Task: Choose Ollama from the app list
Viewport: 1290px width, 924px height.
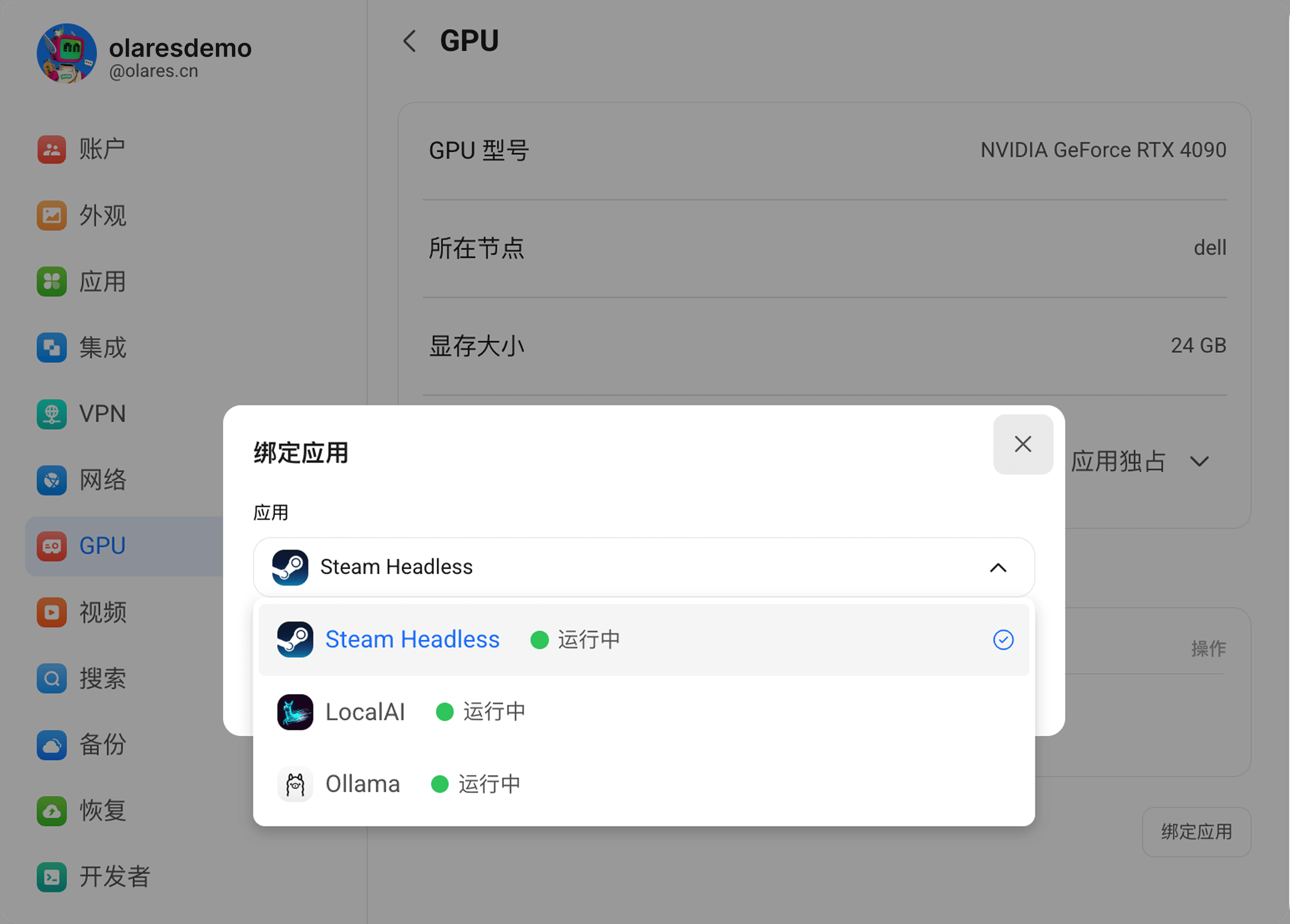Action: (363, 784)
